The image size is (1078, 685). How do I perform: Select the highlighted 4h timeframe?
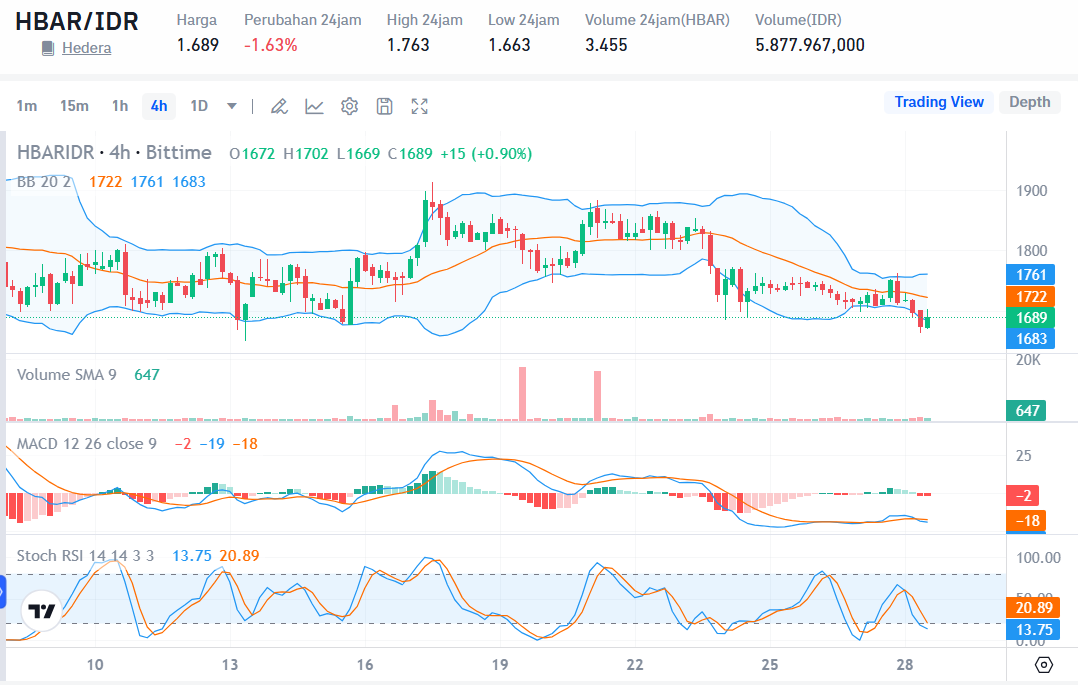158,105
